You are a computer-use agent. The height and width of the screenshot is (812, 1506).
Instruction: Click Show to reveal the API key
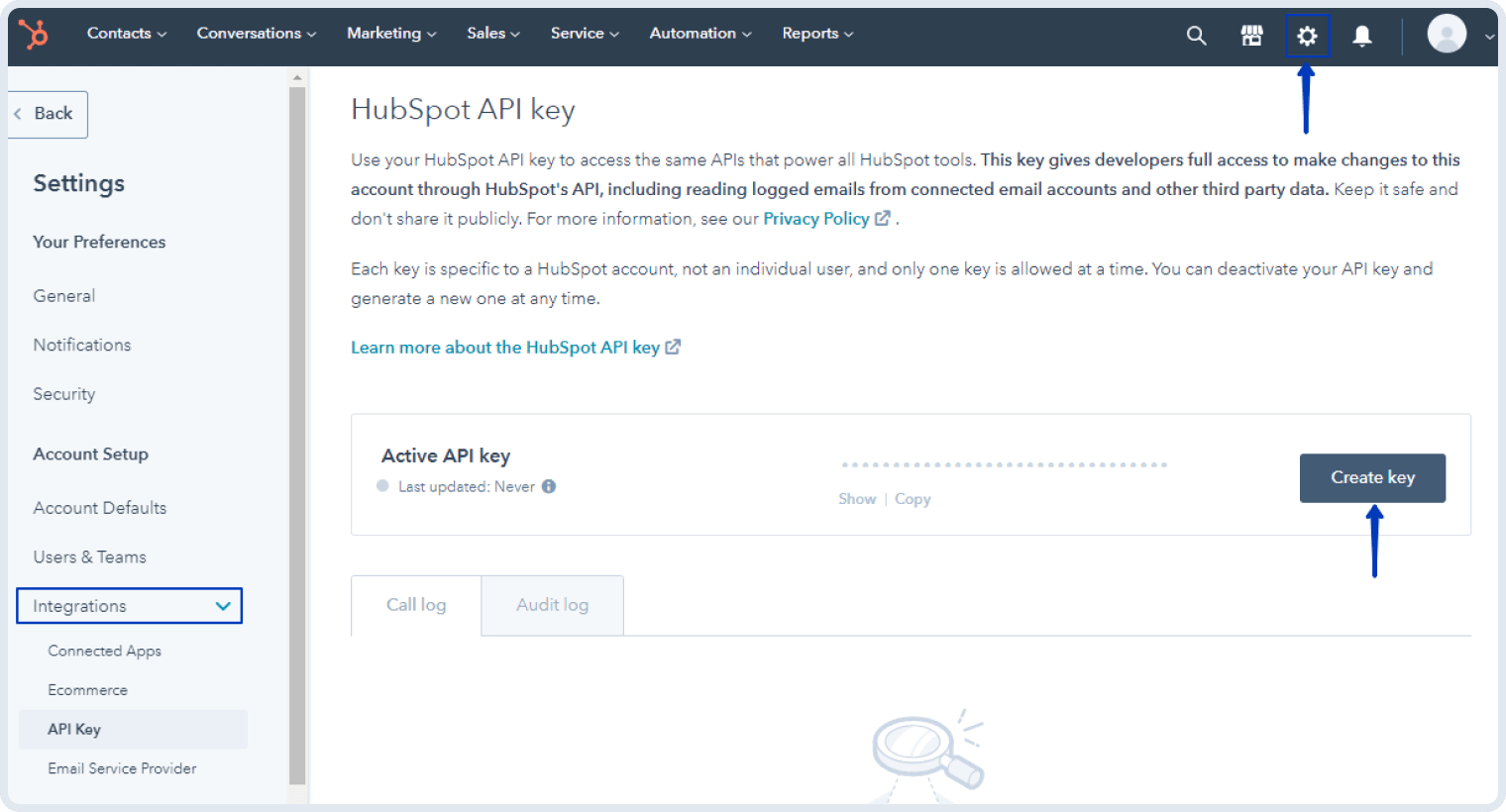(x=857, y=498)
